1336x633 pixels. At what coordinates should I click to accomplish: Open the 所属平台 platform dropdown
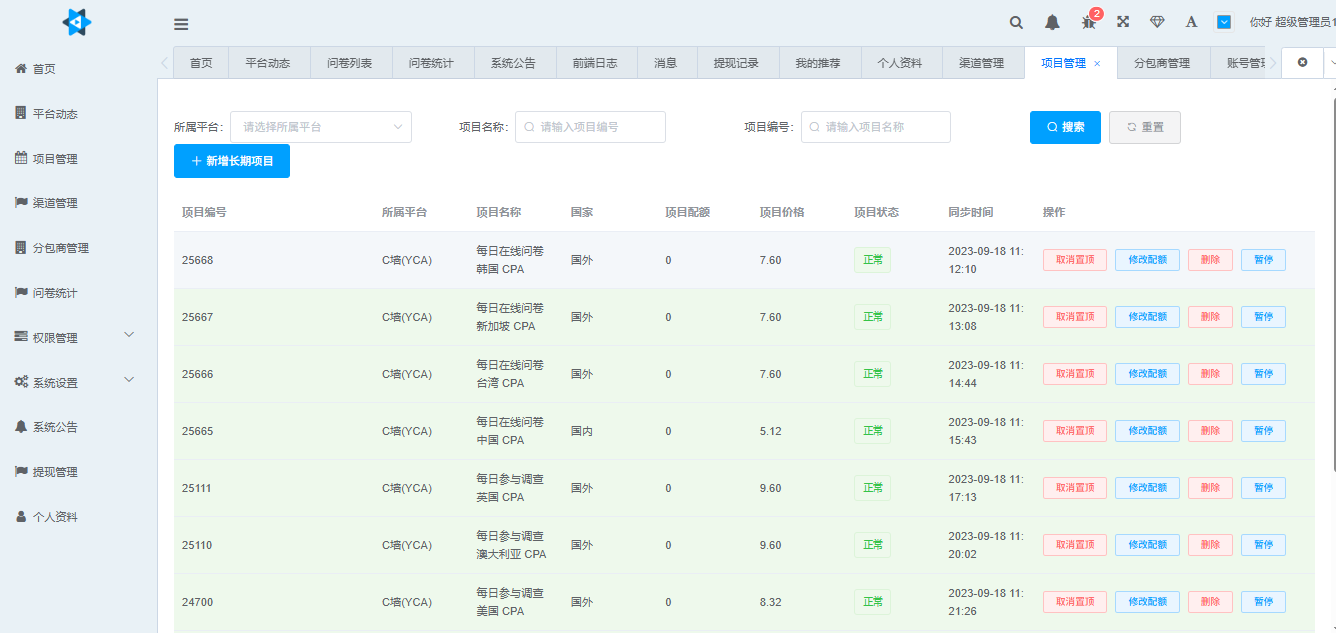[320, 127]
